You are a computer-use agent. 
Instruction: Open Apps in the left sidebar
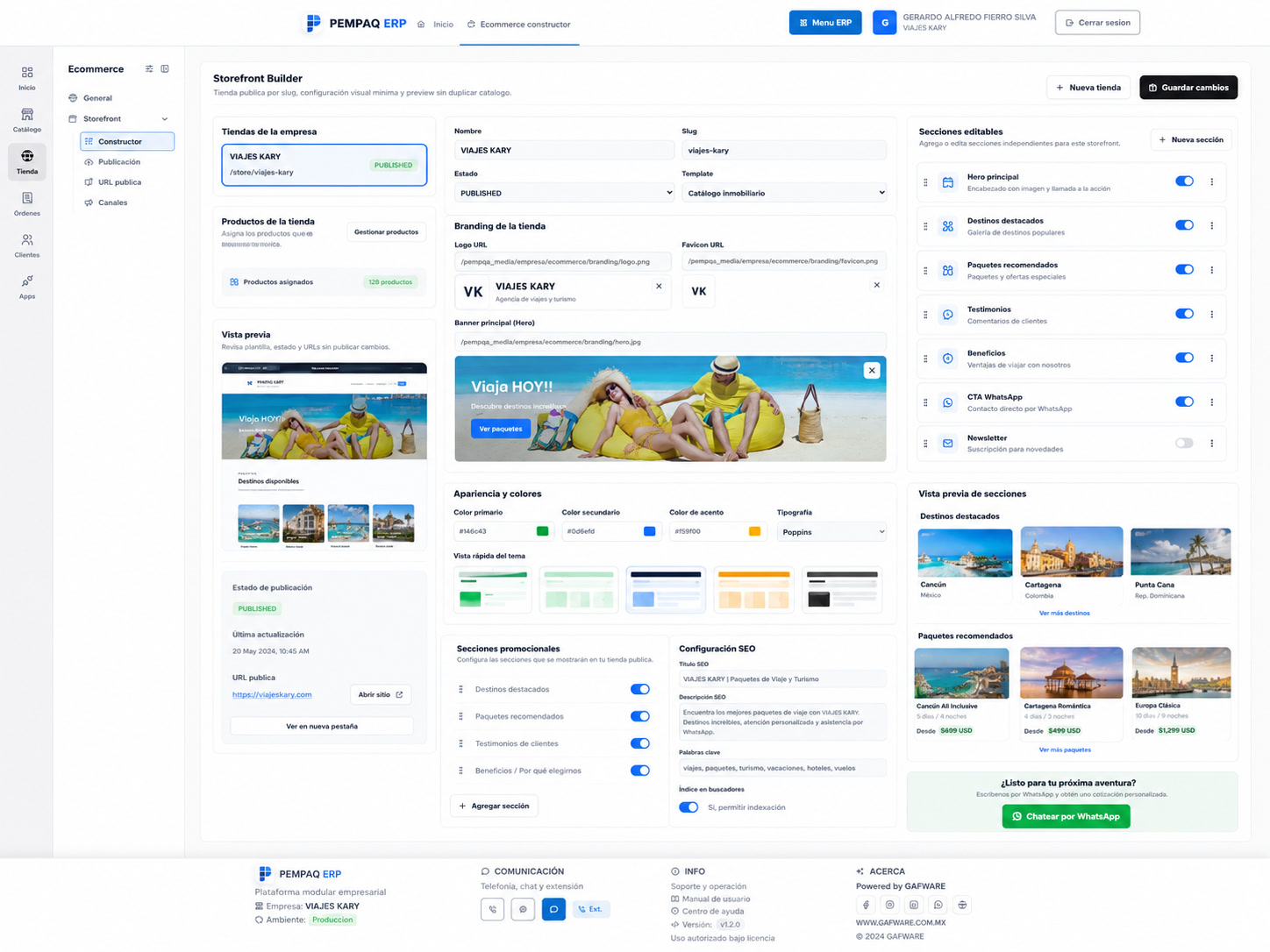click(27, 287)
